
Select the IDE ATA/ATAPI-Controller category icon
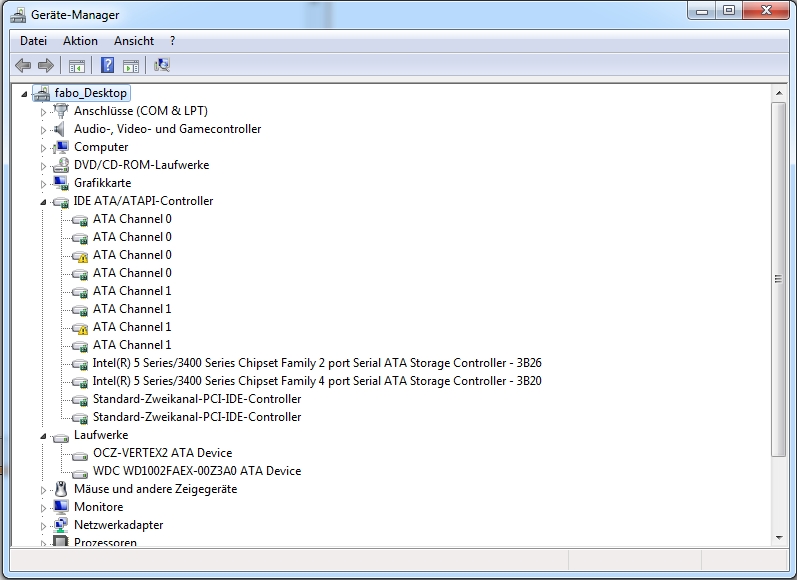point(61,202)
